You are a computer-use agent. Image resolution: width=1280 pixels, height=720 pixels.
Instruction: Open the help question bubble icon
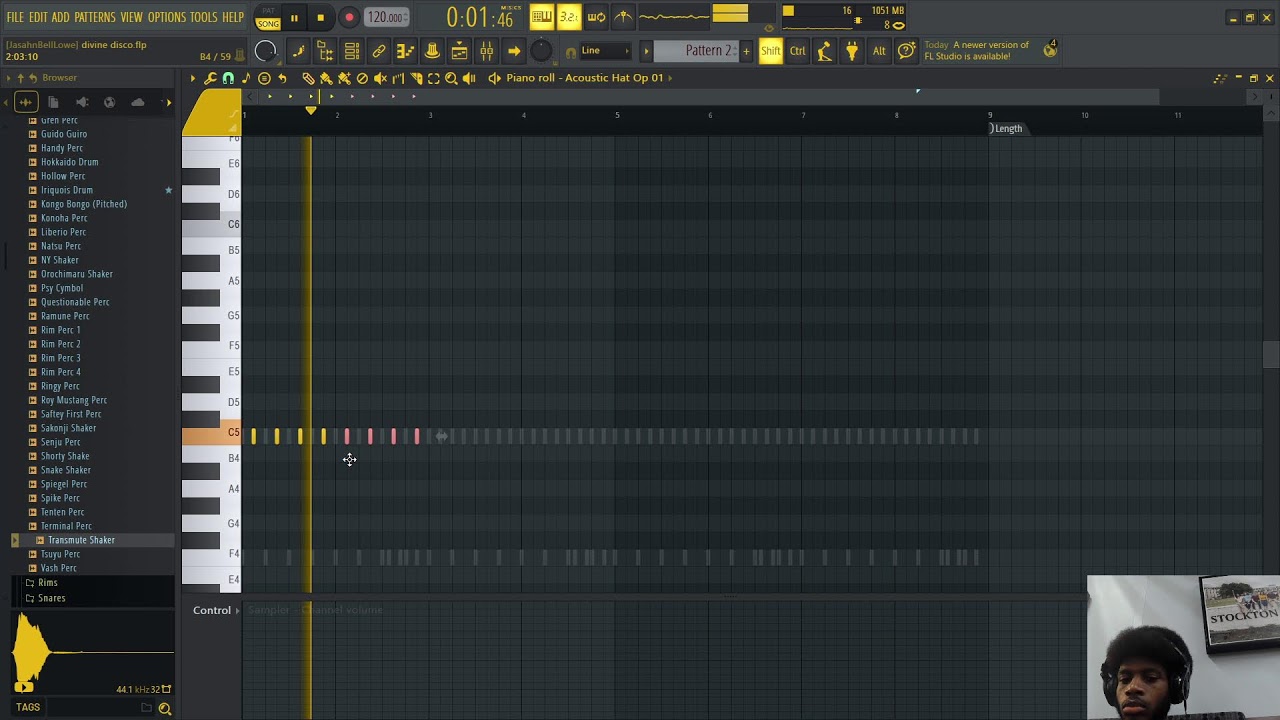coord(906,51)
